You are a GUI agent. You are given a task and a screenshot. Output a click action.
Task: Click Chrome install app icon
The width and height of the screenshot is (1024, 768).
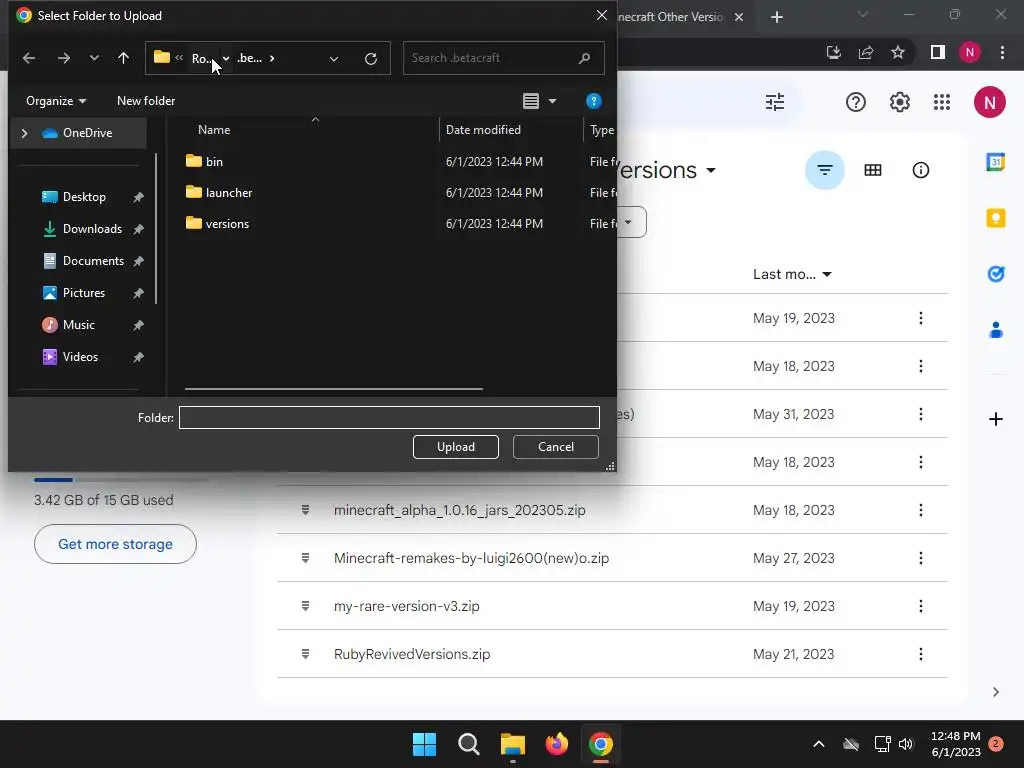coord(833,52)
